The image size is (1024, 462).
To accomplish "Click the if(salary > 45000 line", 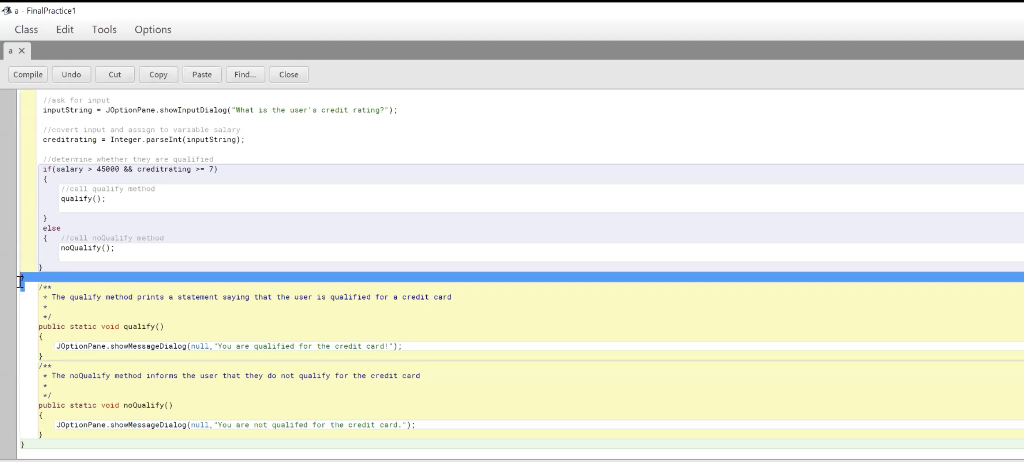I will [130, 169].
